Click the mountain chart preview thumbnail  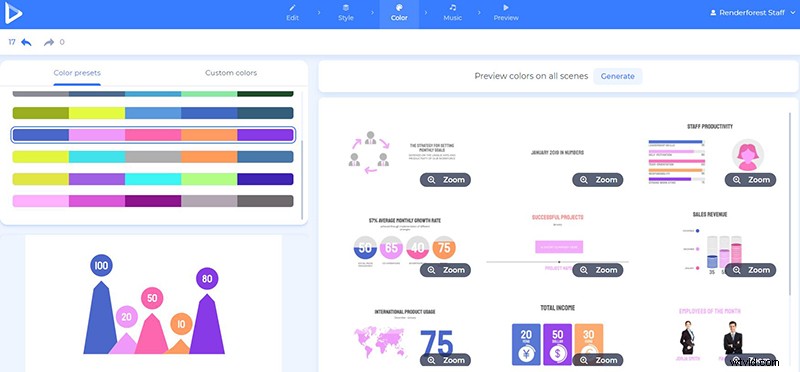(154, 303)
